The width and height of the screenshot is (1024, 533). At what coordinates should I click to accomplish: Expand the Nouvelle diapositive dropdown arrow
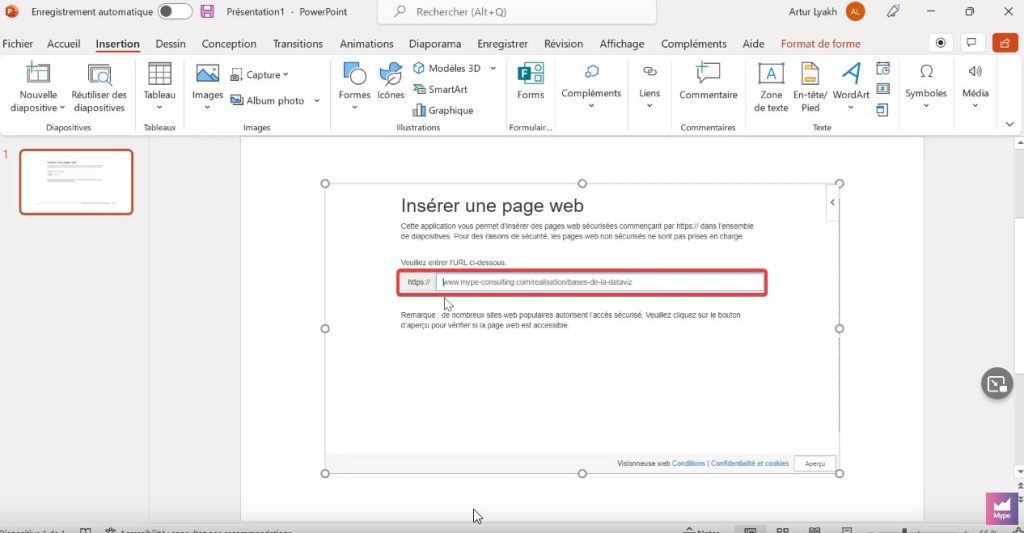(62, 108)
